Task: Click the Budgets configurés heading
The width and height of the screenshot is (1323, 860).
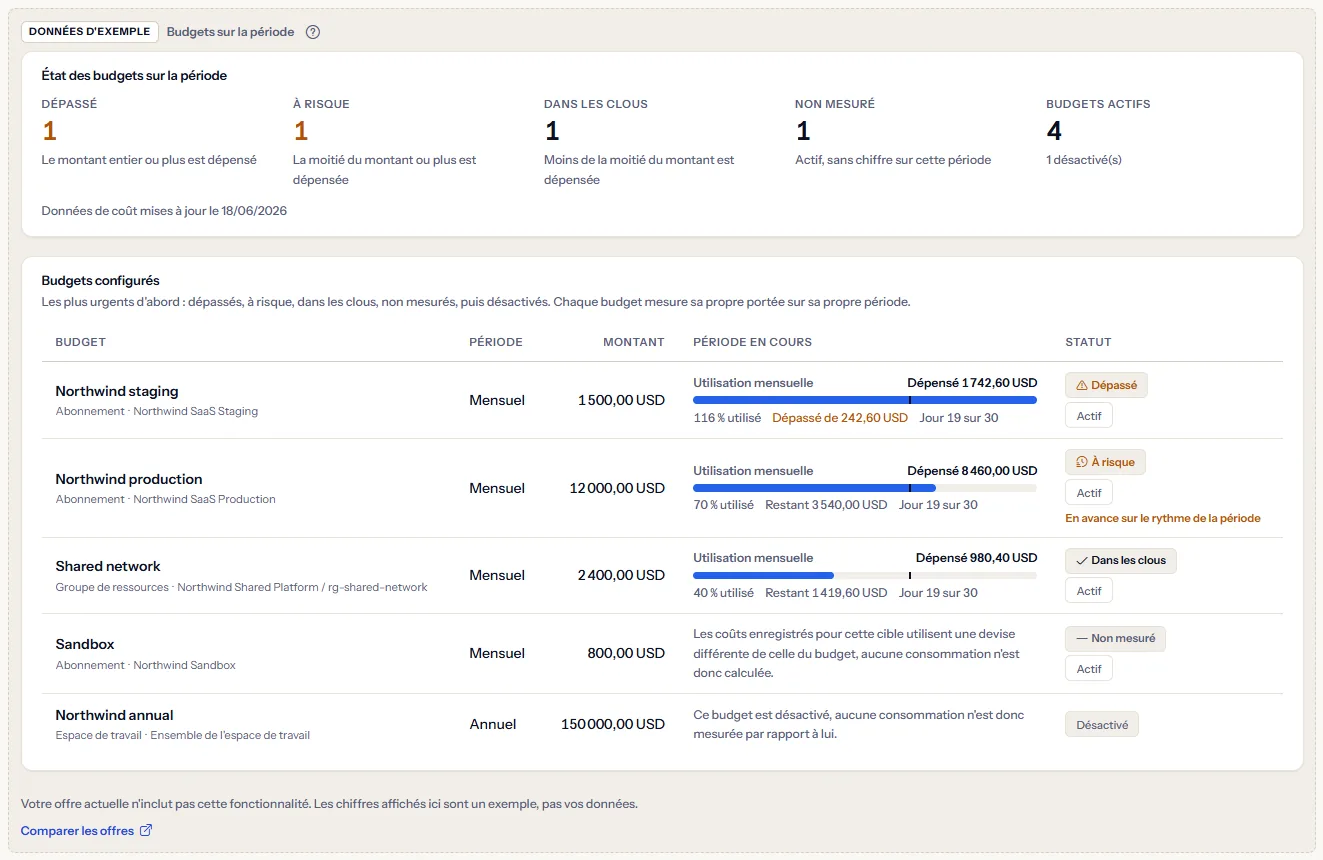Action: (x=100, y=281)
